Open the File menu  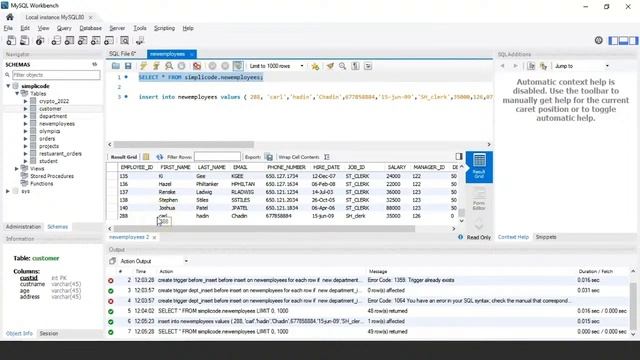click(x=8, y=28)
